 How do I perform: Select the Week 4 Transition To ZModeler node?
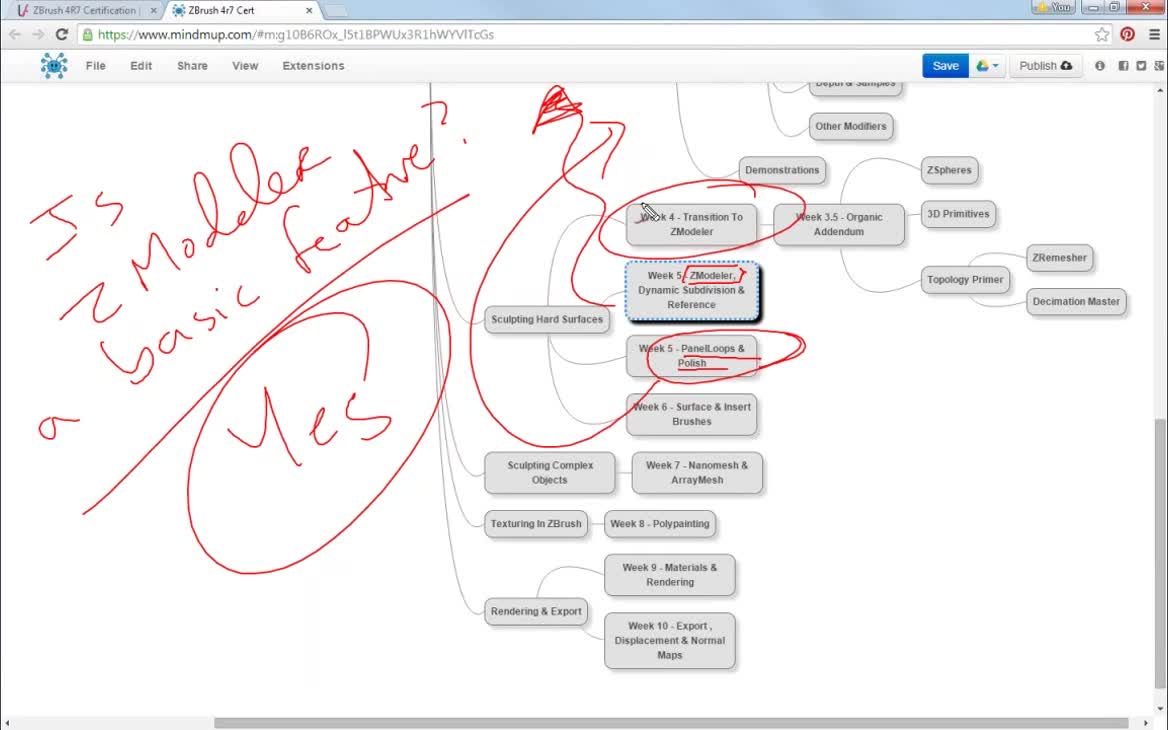point(691,224)
